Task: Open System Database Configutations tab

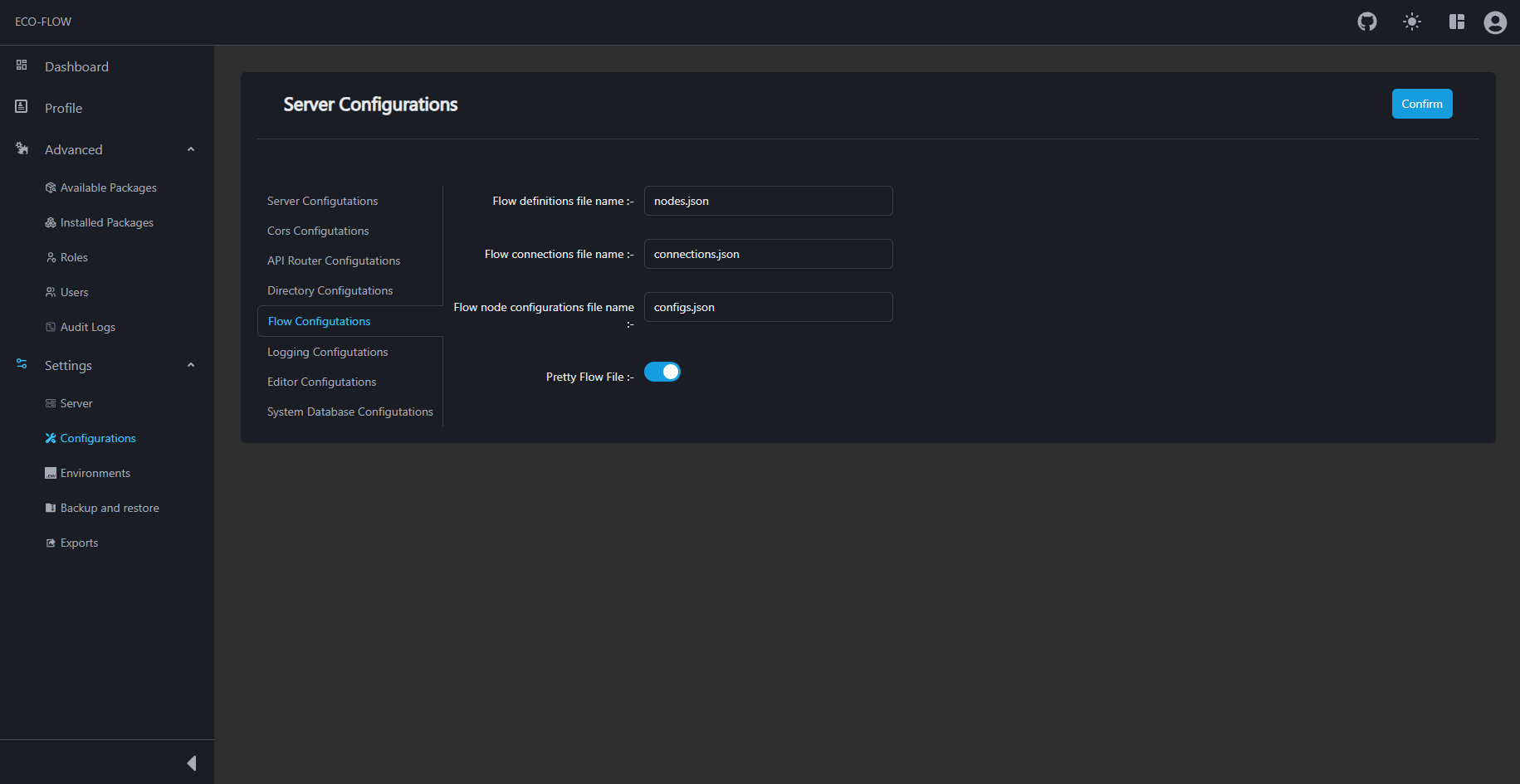Action: click(x=349, y=411)
